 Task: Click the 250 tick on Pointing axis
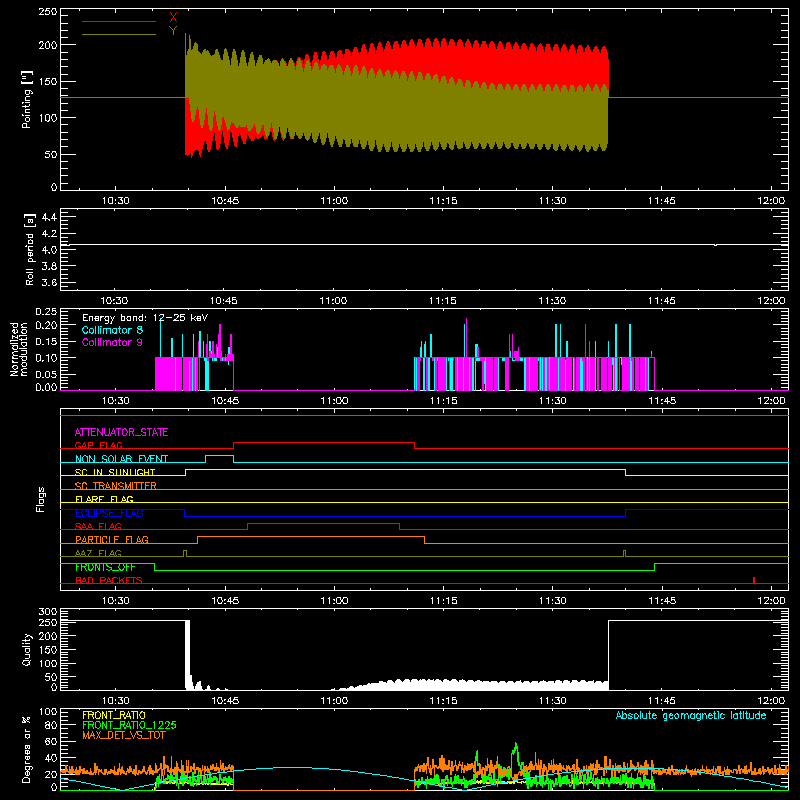click(48, 12)
